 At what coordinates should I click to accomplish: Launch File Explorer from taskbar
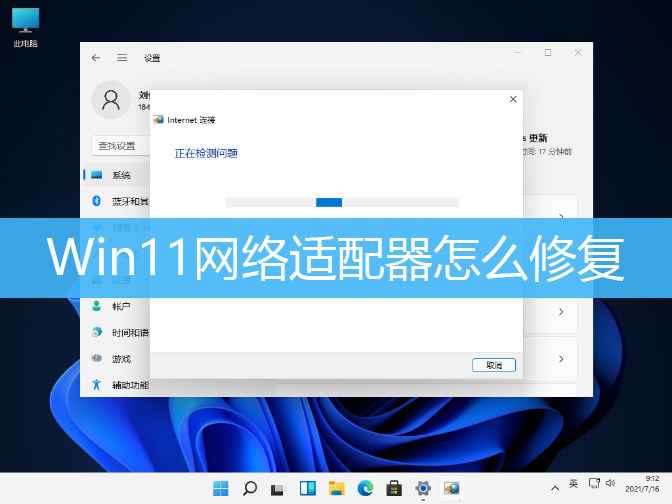pos(337,488)
